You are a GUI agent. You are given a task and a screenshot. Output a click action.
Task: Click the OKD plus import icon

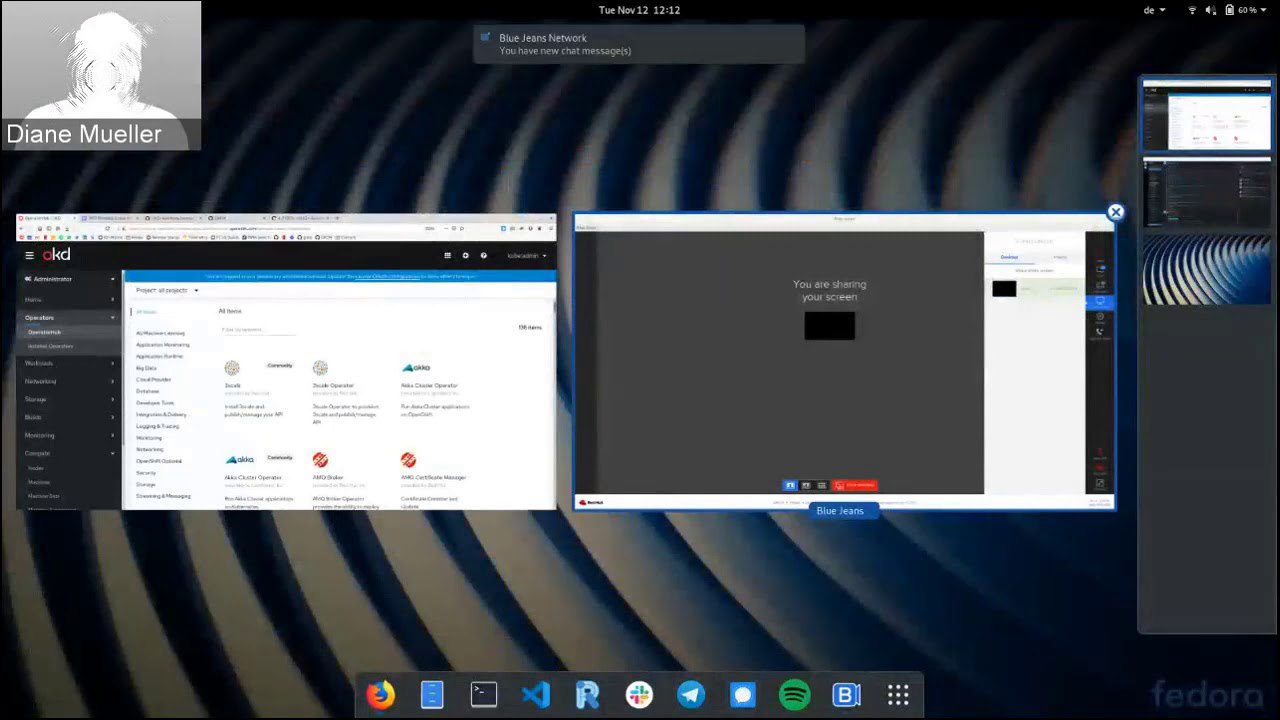pos(465,256)
